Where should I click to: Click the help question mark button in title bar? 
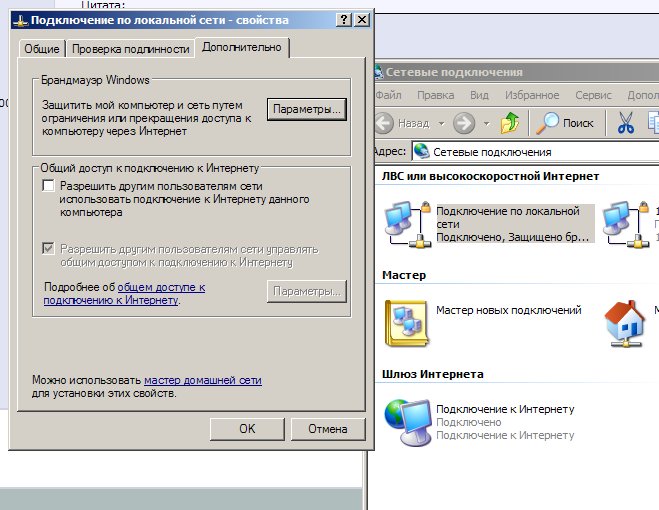point(344,19)
